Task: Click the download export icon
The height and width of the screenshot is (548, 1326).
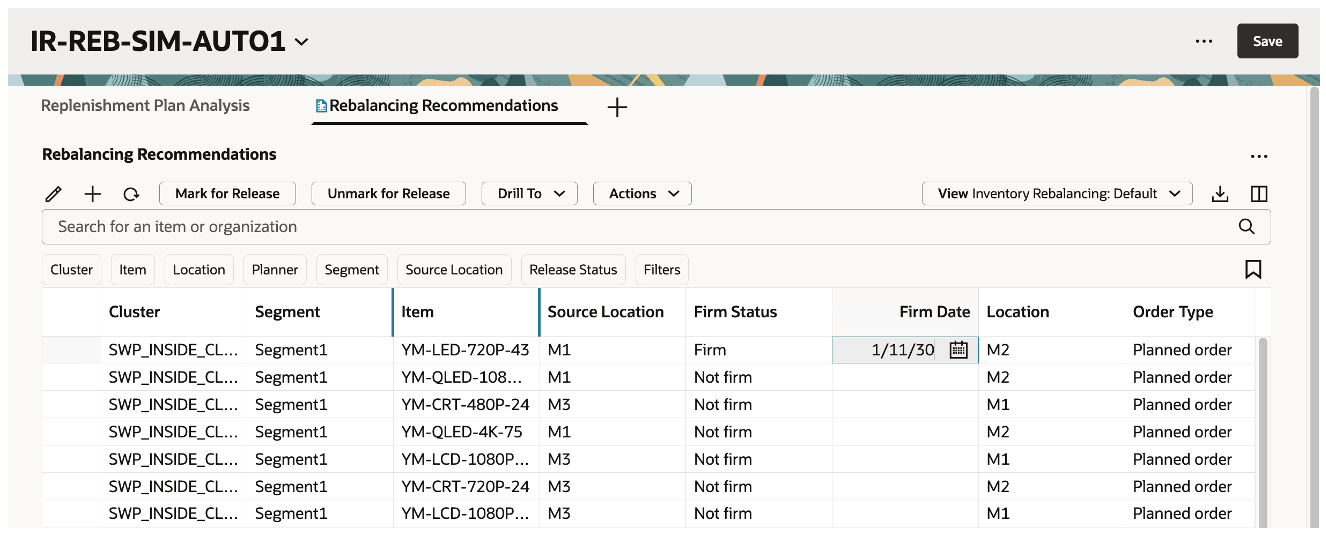Action: [1219, 194]
